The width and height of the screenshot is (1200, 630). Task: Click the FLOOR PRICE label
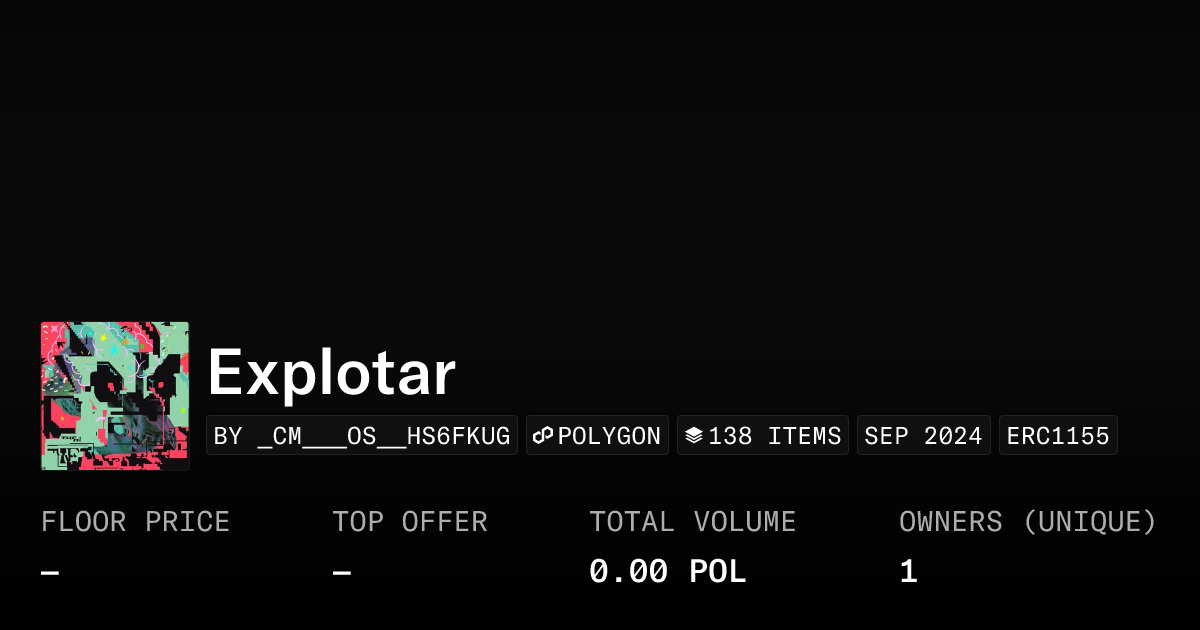pos(135,522)
